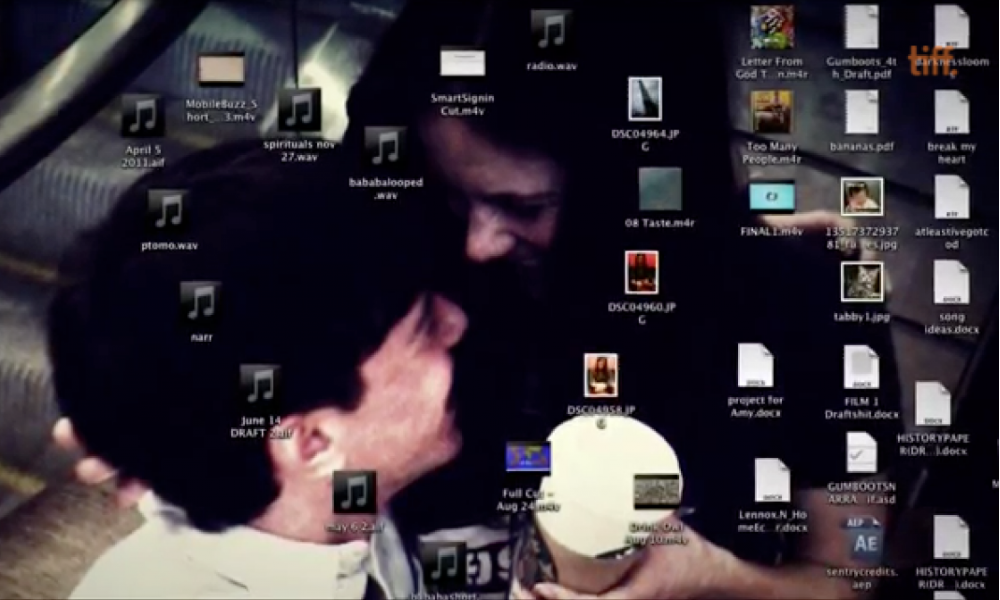Select June 14 DRAFT 2.aif file
This screenshot has height=600, width=1000.
coord(260,385)
